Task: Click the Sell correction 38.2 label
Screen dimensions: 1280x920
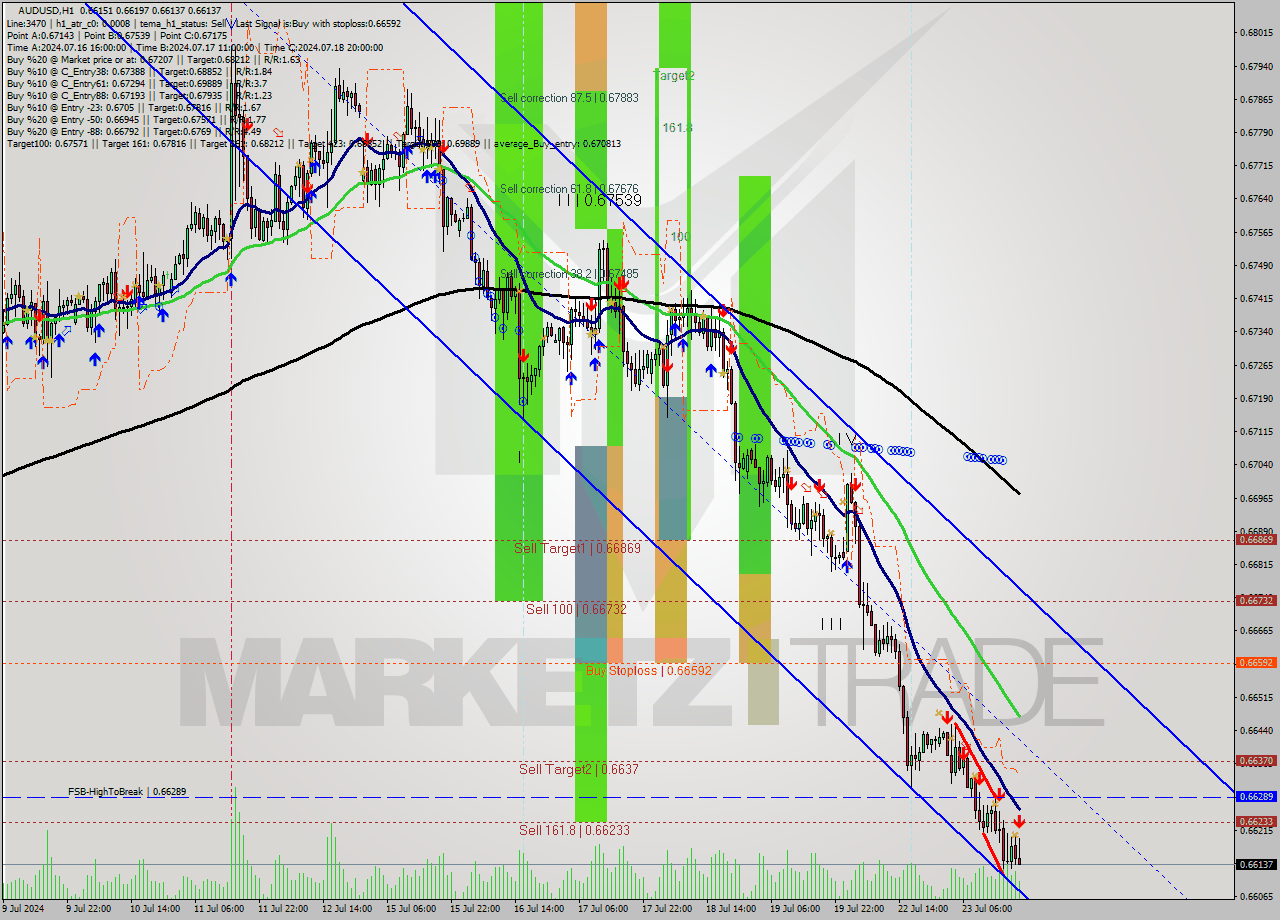Action: (x=568, y=273)
